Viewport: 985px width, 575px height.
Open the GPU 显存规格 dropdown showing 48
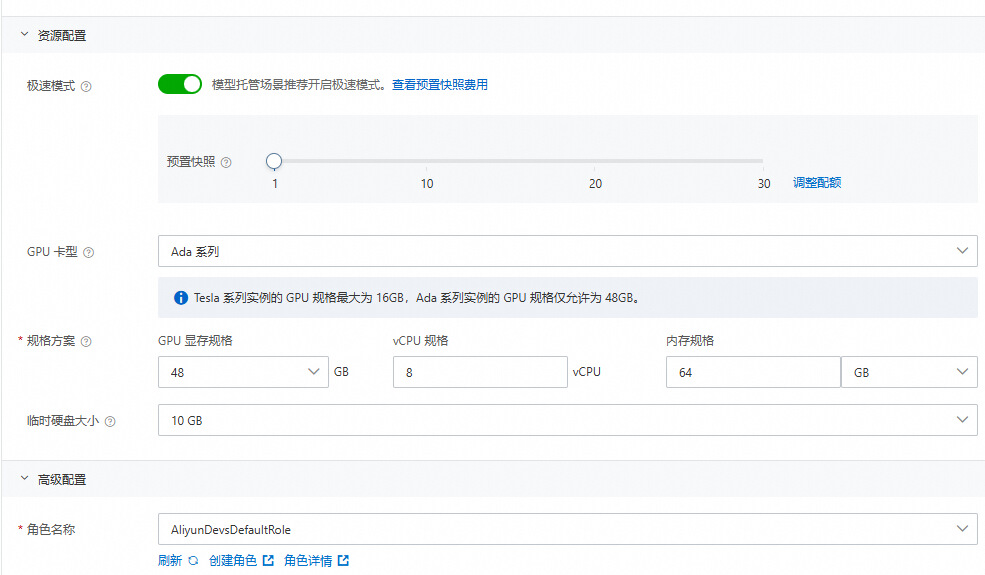pyautogui.click(x=242, y=372)
